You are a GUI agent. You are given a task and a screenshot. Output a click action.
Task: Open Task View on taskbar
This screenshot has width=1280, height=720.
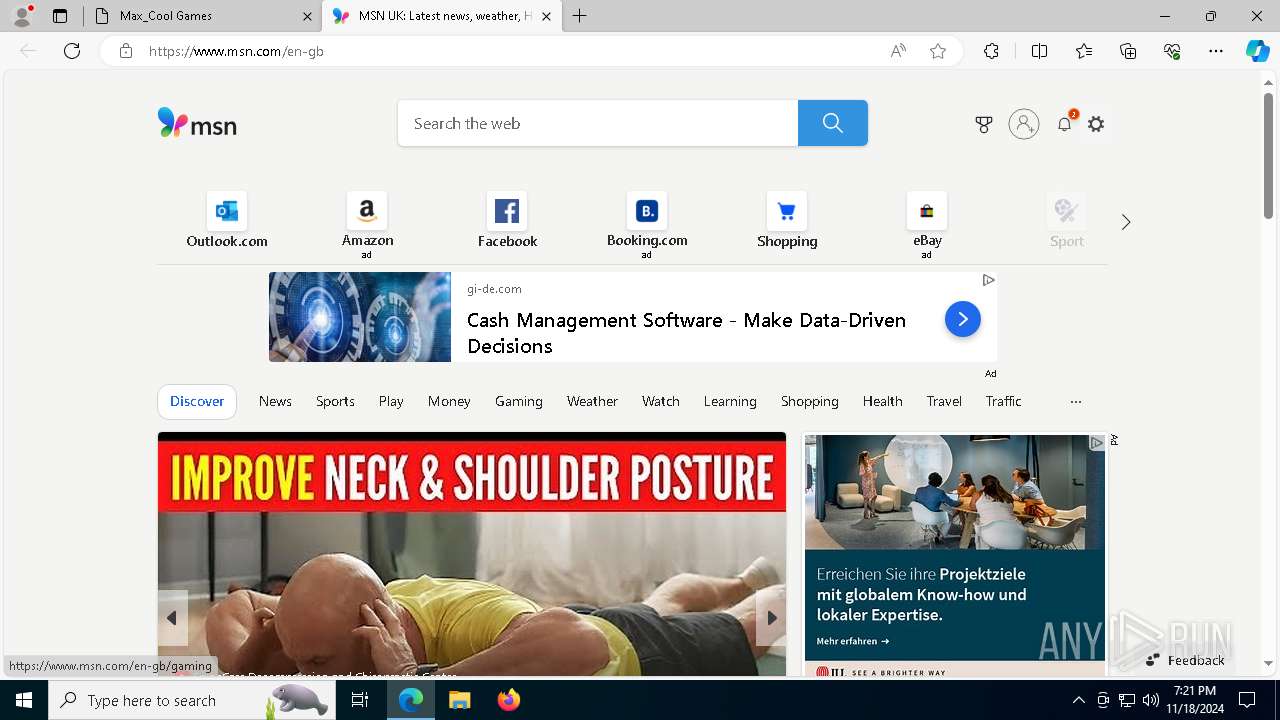pos(360,700)
